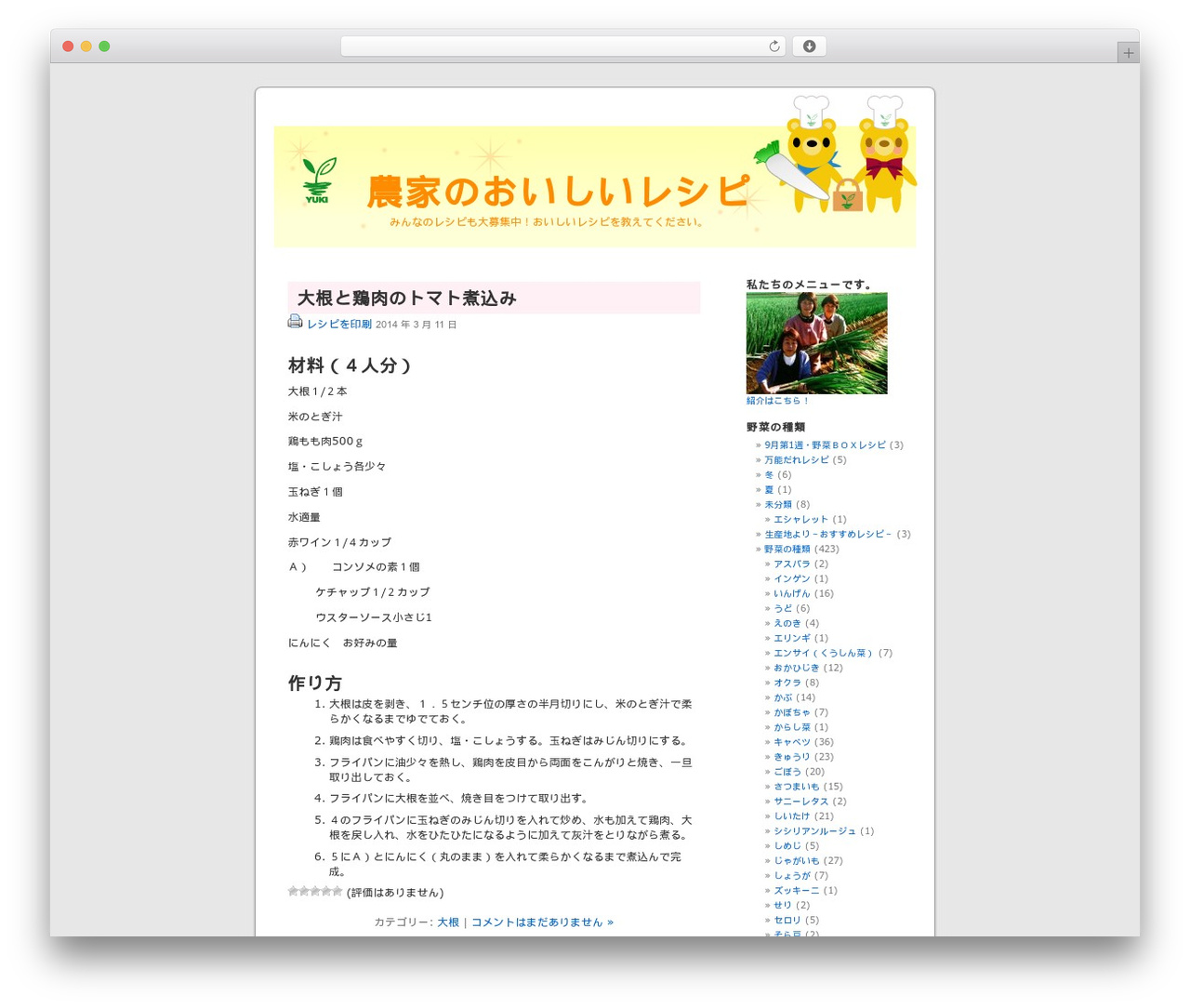The image size is (1190, 1008).
Task: Open the さつまいも category link
Action: click(797, 788)
